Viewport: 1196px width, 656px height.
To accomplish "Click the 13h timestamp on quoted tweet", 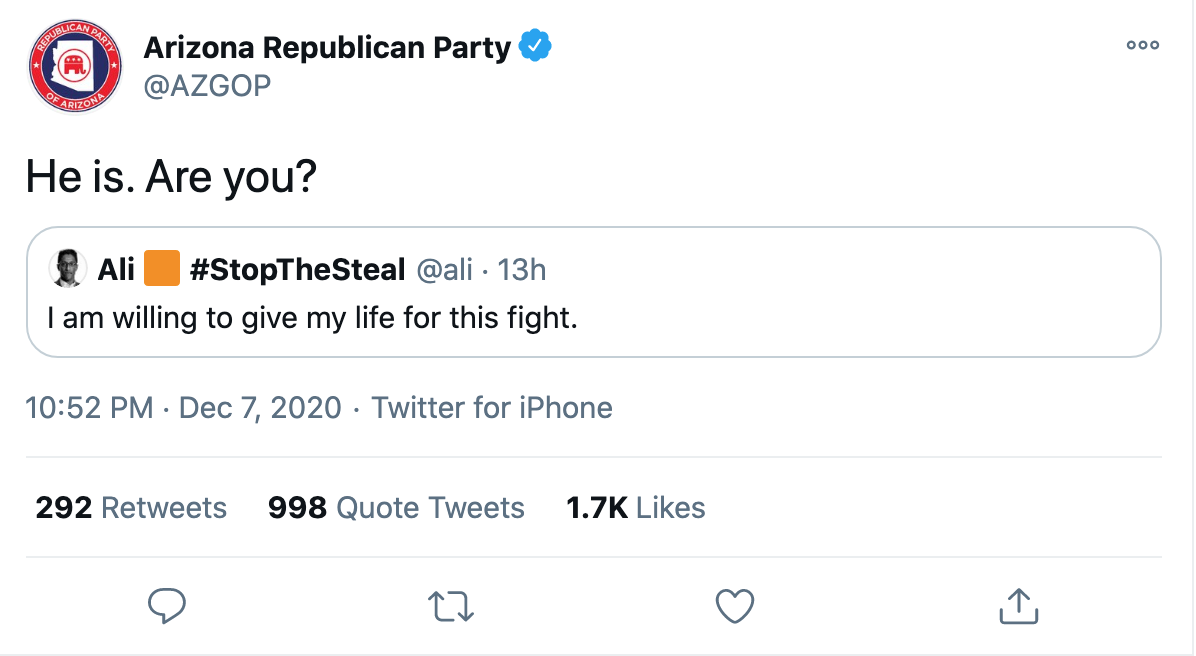I will point(522,270).
